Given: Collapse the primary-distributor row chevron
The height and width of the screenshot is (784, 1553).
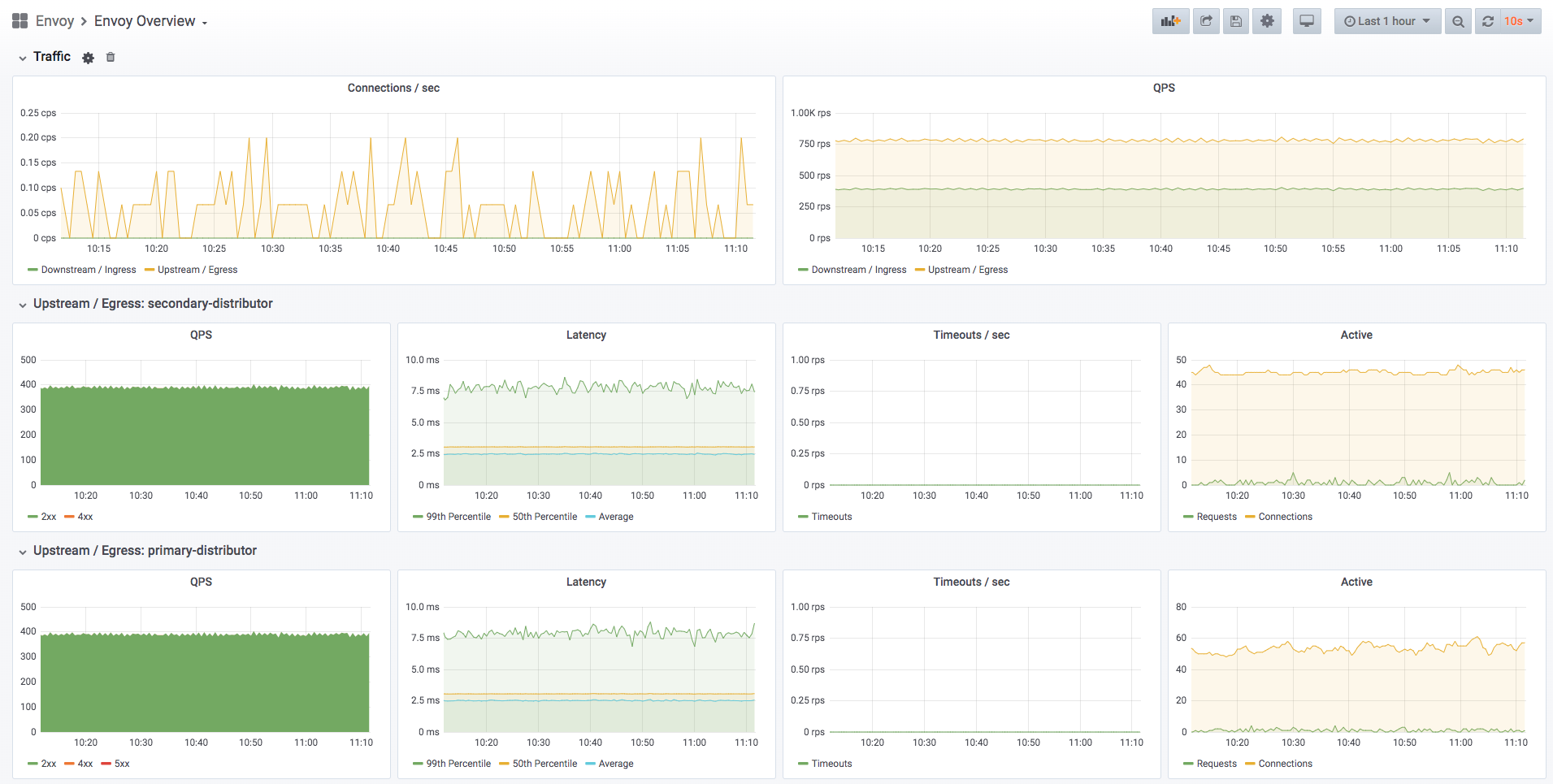Looking at the screenshot, I should point(23,552).
